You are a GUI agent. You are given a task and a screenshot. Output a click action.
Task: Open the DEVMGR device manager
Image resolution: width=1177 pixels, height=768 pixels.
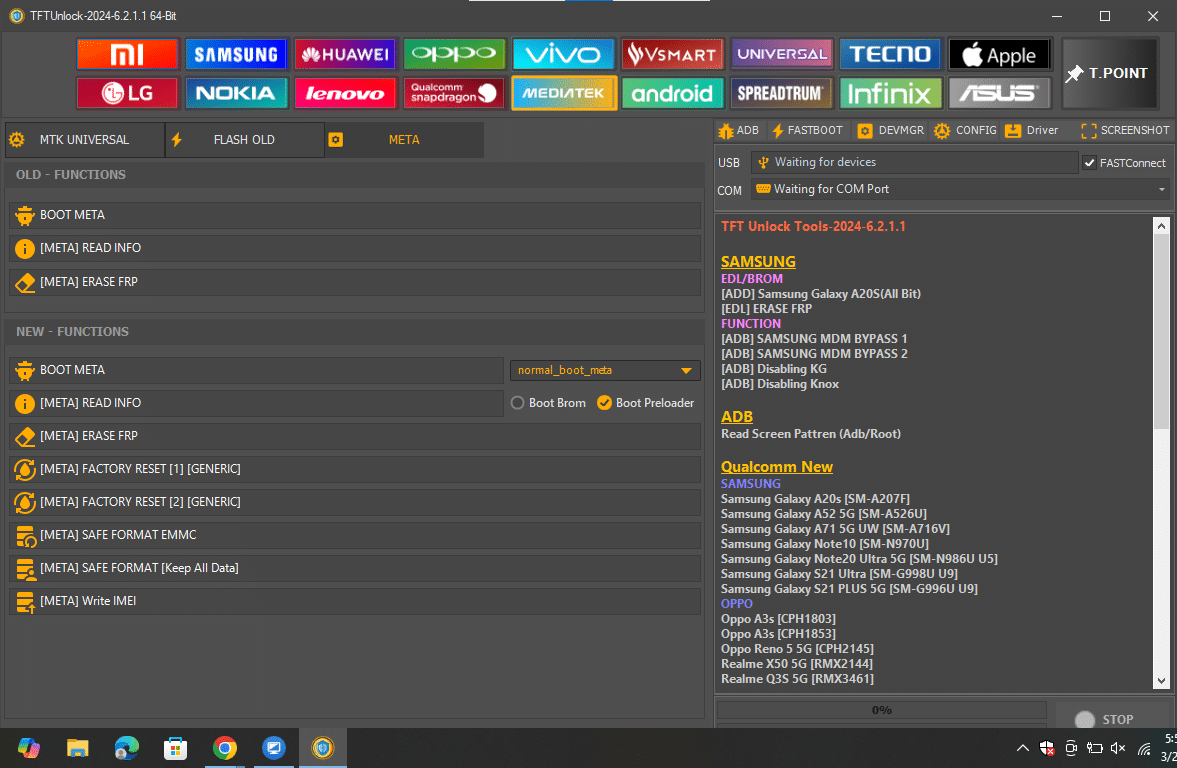tap(890, 130)
